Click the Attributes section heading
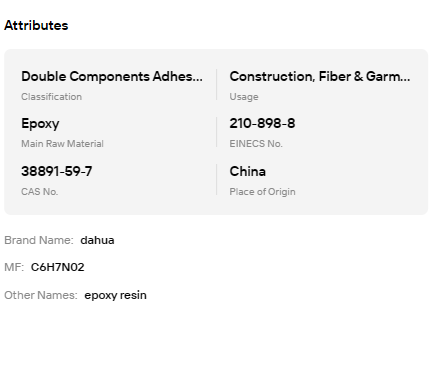Screen dimensions: 434x374 click(x=36, y=25)
